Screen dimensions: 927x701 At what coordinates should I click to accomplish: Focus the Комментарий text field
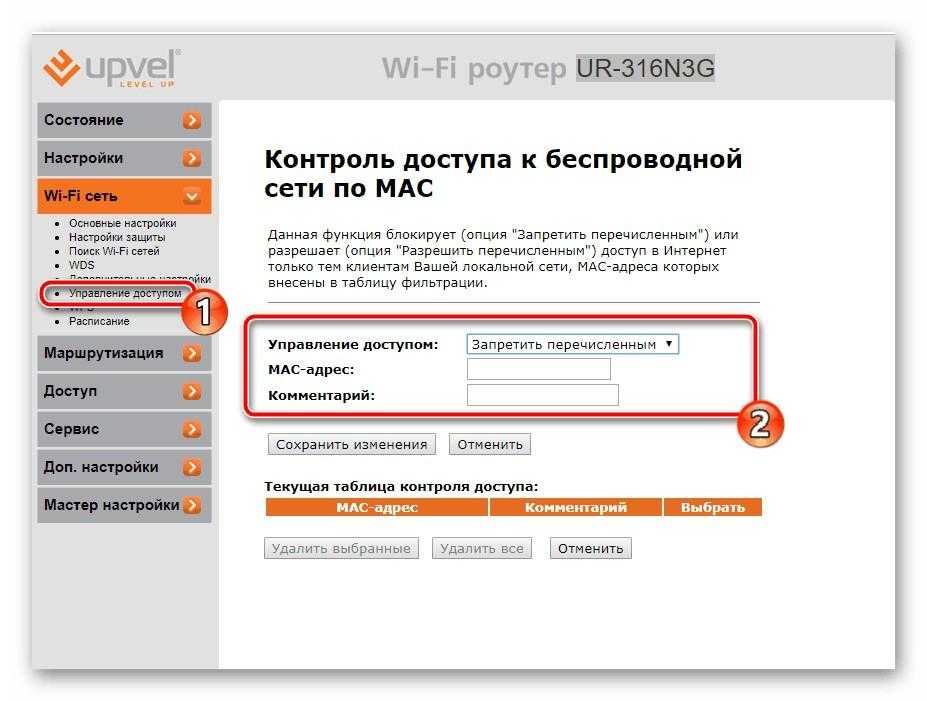point(542,395)
